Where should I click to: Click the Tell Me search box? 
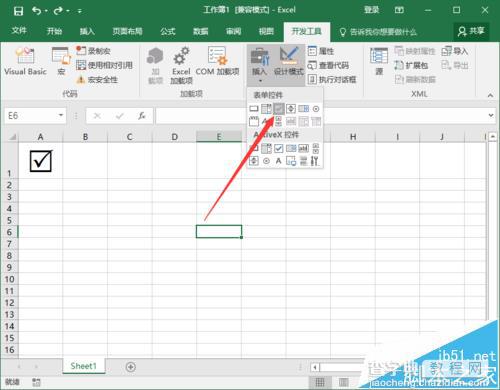click(x=378, y=32)
